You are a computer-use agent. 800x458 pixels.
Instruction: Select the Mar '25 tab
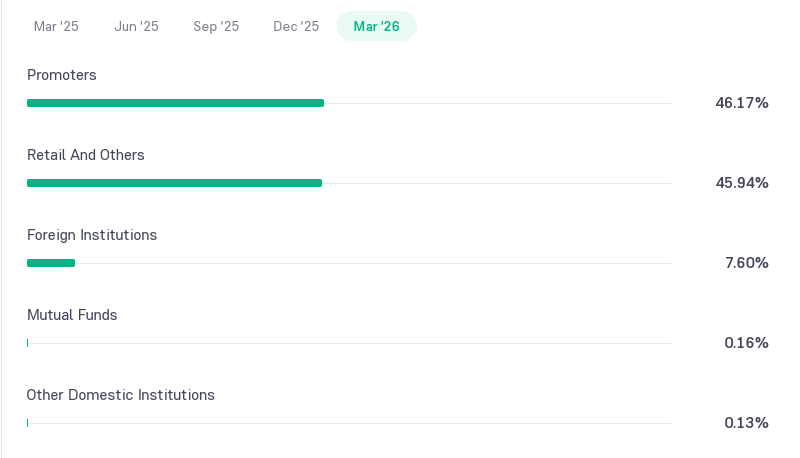[x=56, y=26]
